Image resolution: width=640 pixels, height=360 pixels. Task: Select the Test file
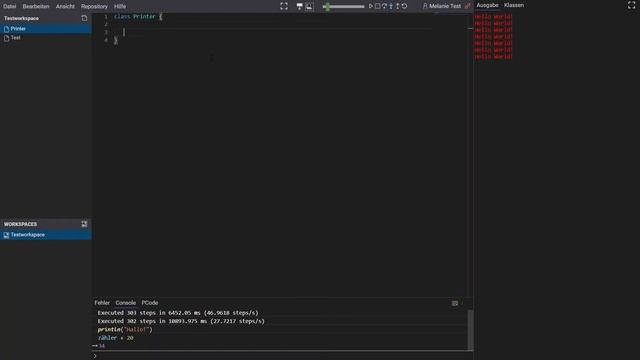46,38
